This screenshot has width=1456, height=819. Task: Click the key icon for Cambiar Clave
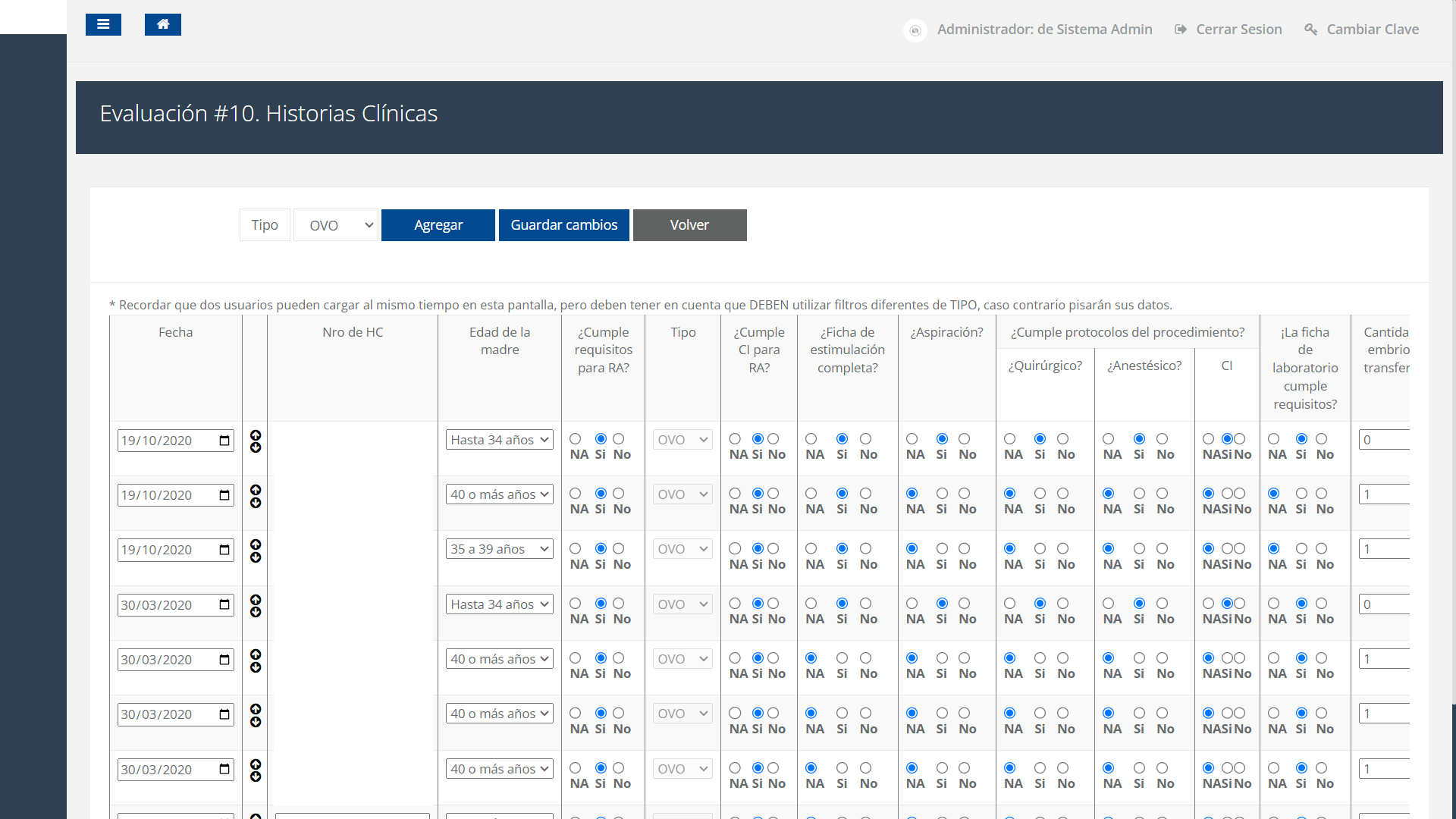point(1310,30)
